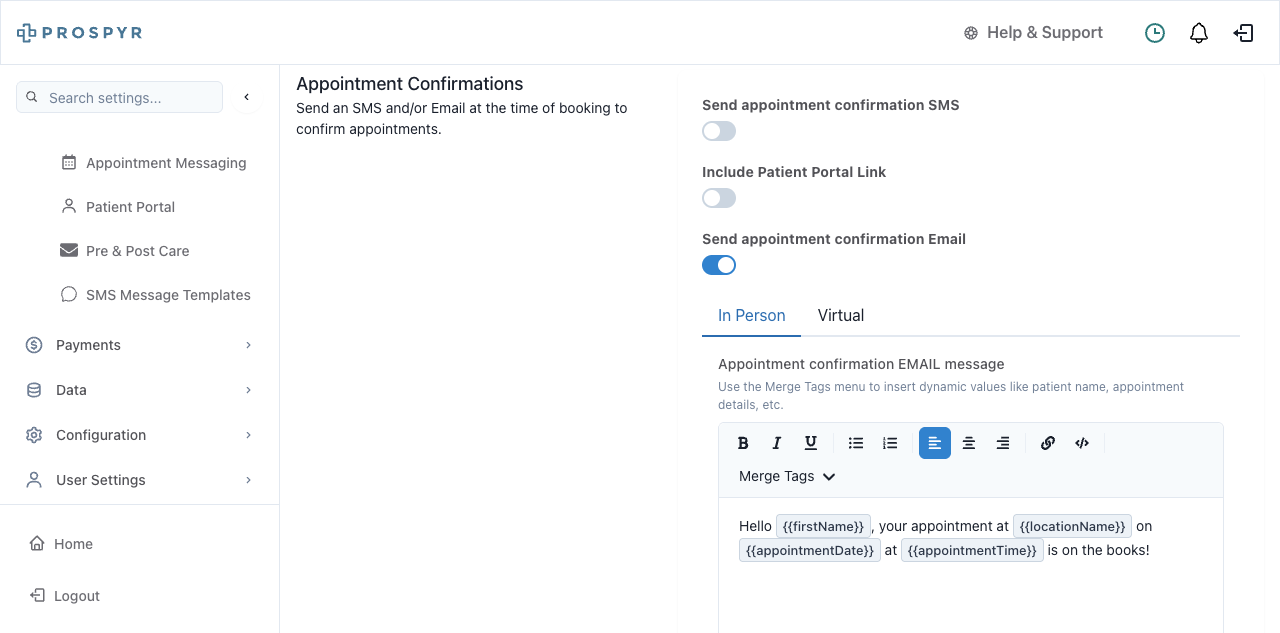Align text center
The image size is (1280, 633).
(x=969, y=443)
